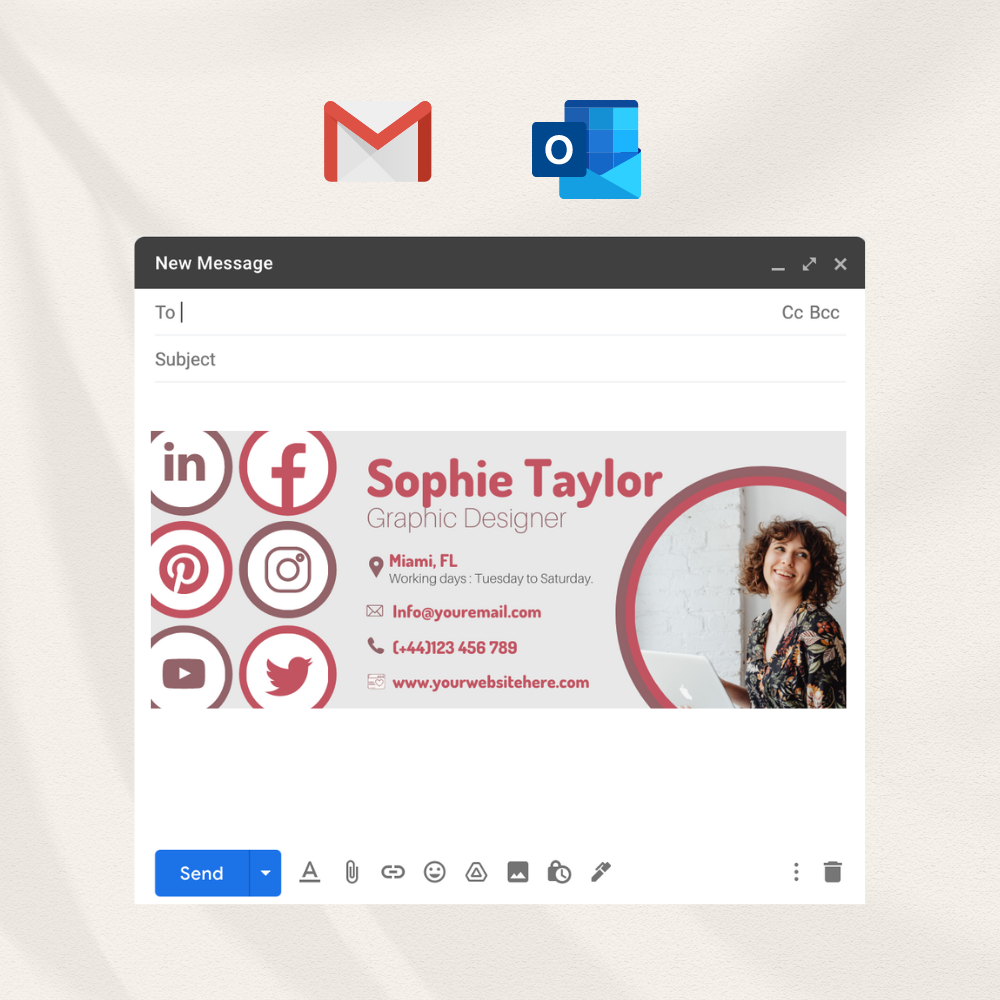1000x1000 pixels.
Task: Open more options three-dot menu
Action: [x=796, y=872]
